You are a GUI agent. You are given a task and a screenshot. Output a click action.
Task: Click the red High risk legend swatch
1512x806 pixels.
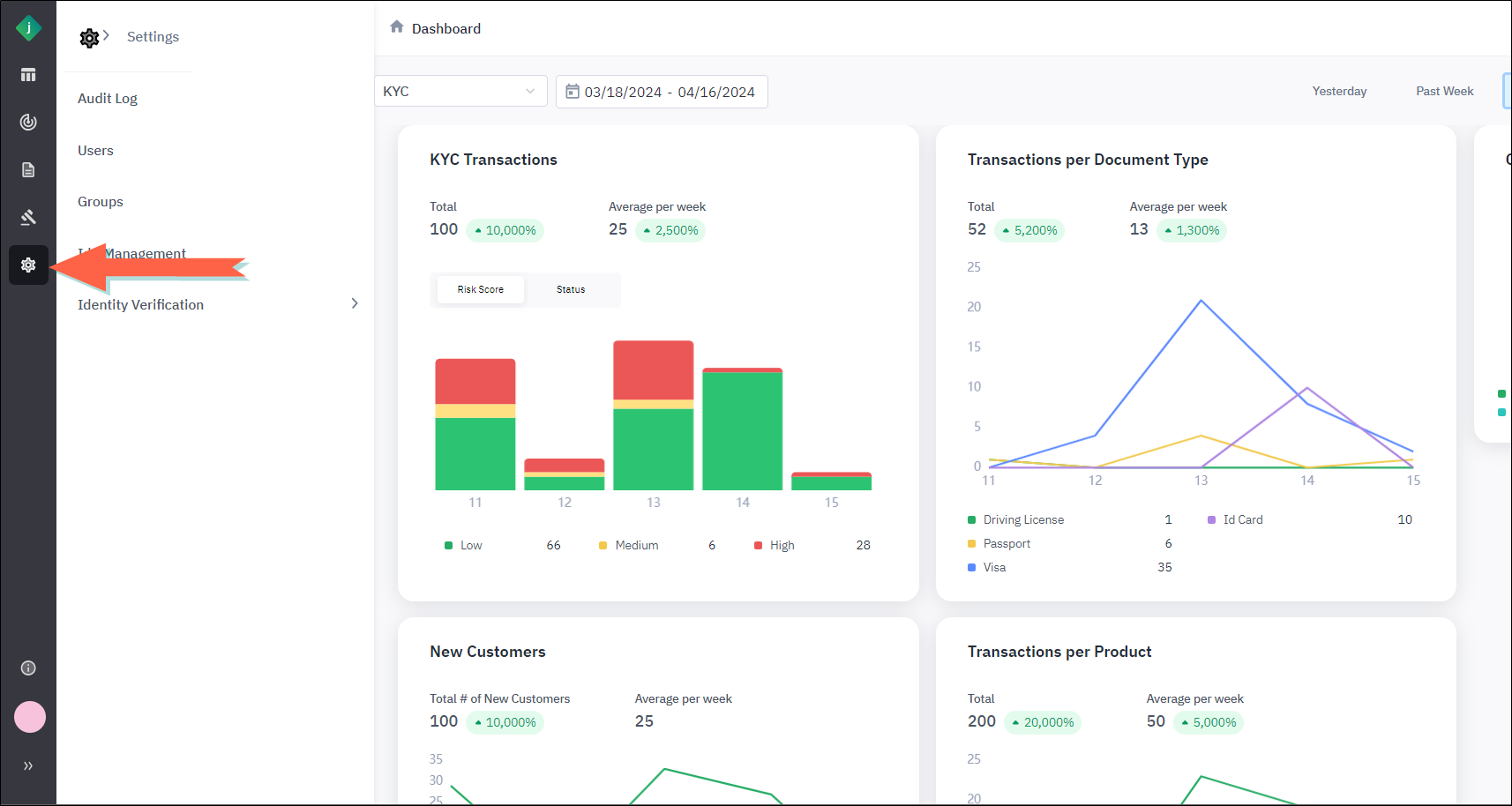tap(758, 546)
